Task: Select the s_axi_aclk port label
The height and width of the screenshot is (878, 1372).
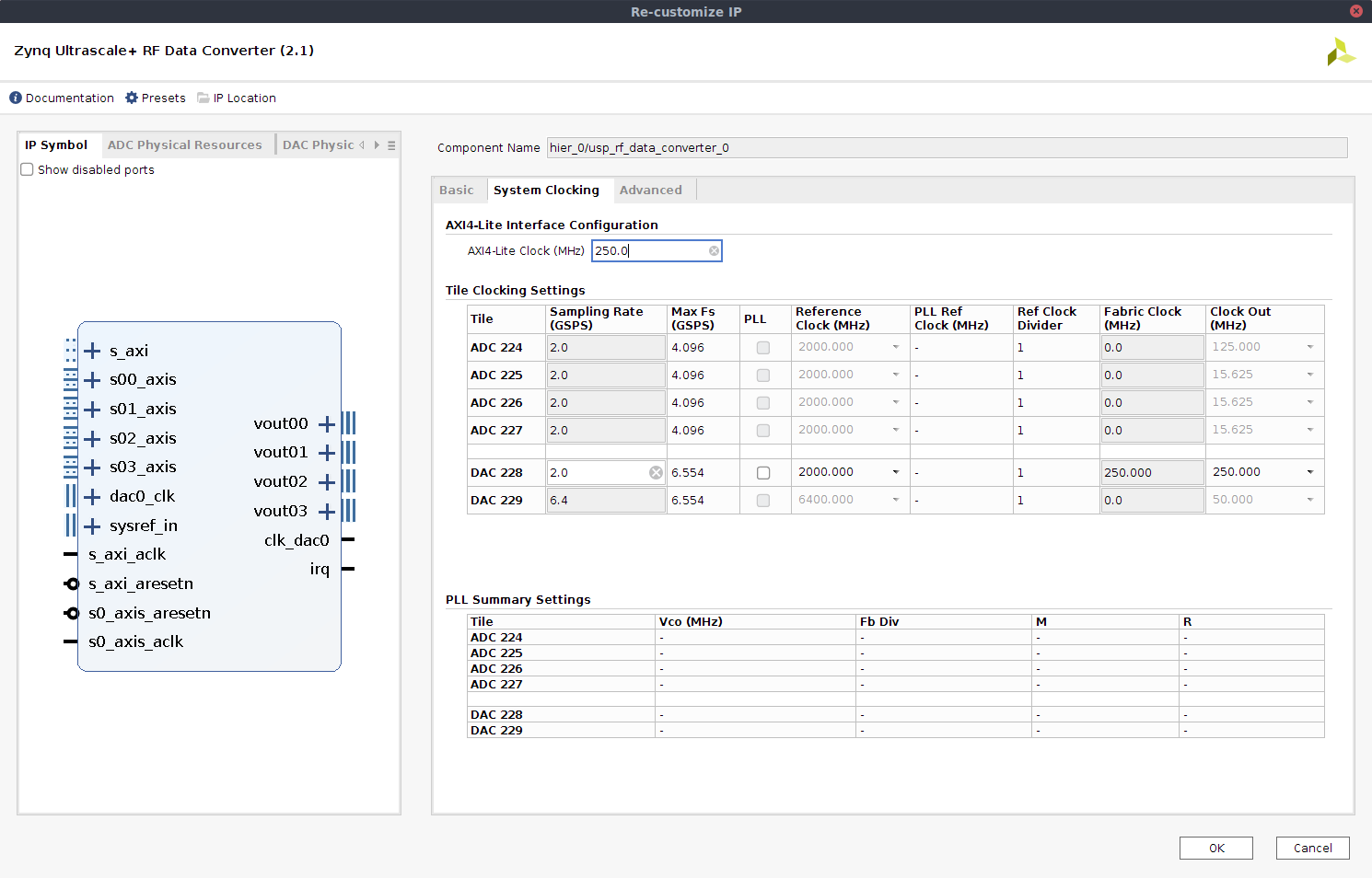Action: (127, 555)
